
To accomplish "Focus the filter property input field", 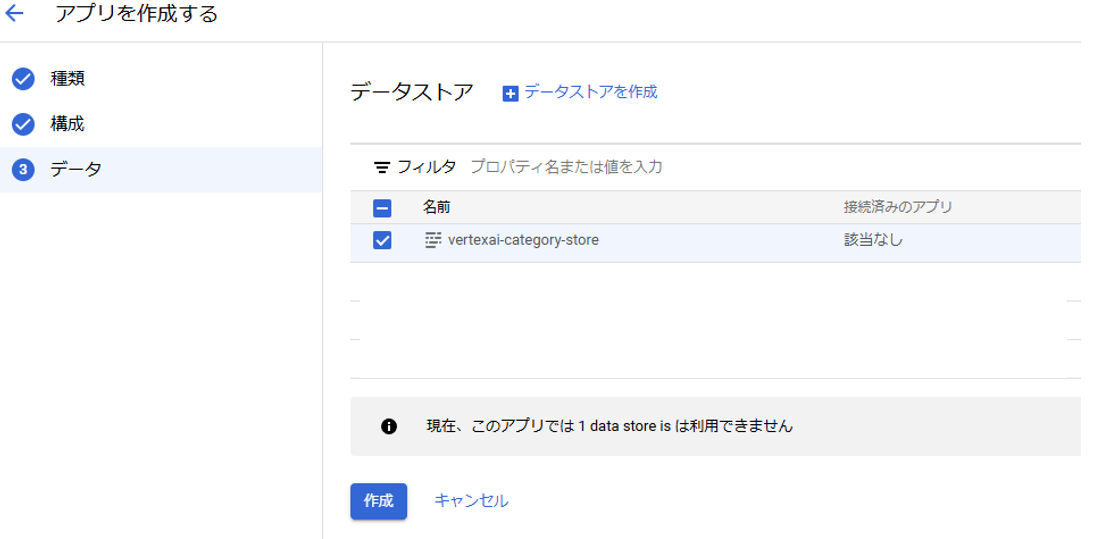I will click(772, 167).
